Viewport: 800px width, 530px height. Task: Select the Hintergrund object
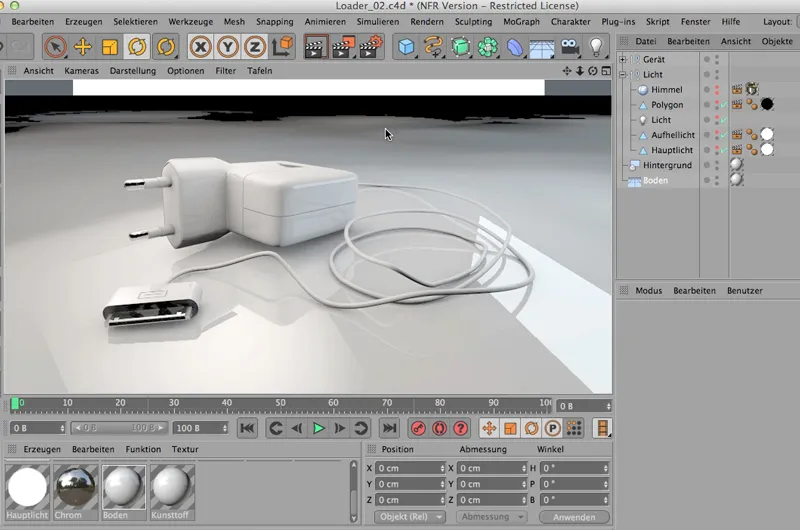[667, 165]
